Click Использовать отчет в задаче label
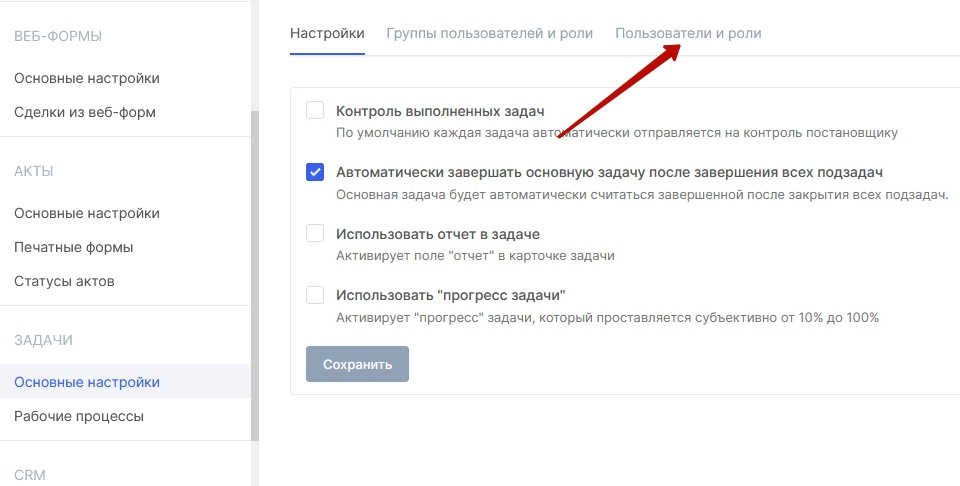 [x=438, y=234]
